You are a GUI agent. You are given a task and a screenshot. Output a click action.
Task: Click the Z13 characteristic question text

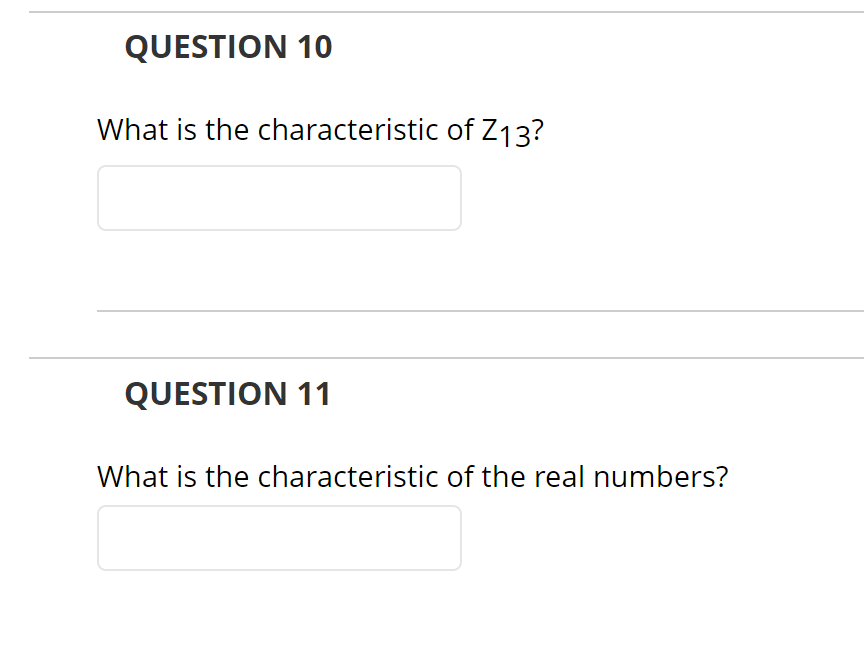tap(318, 129)
